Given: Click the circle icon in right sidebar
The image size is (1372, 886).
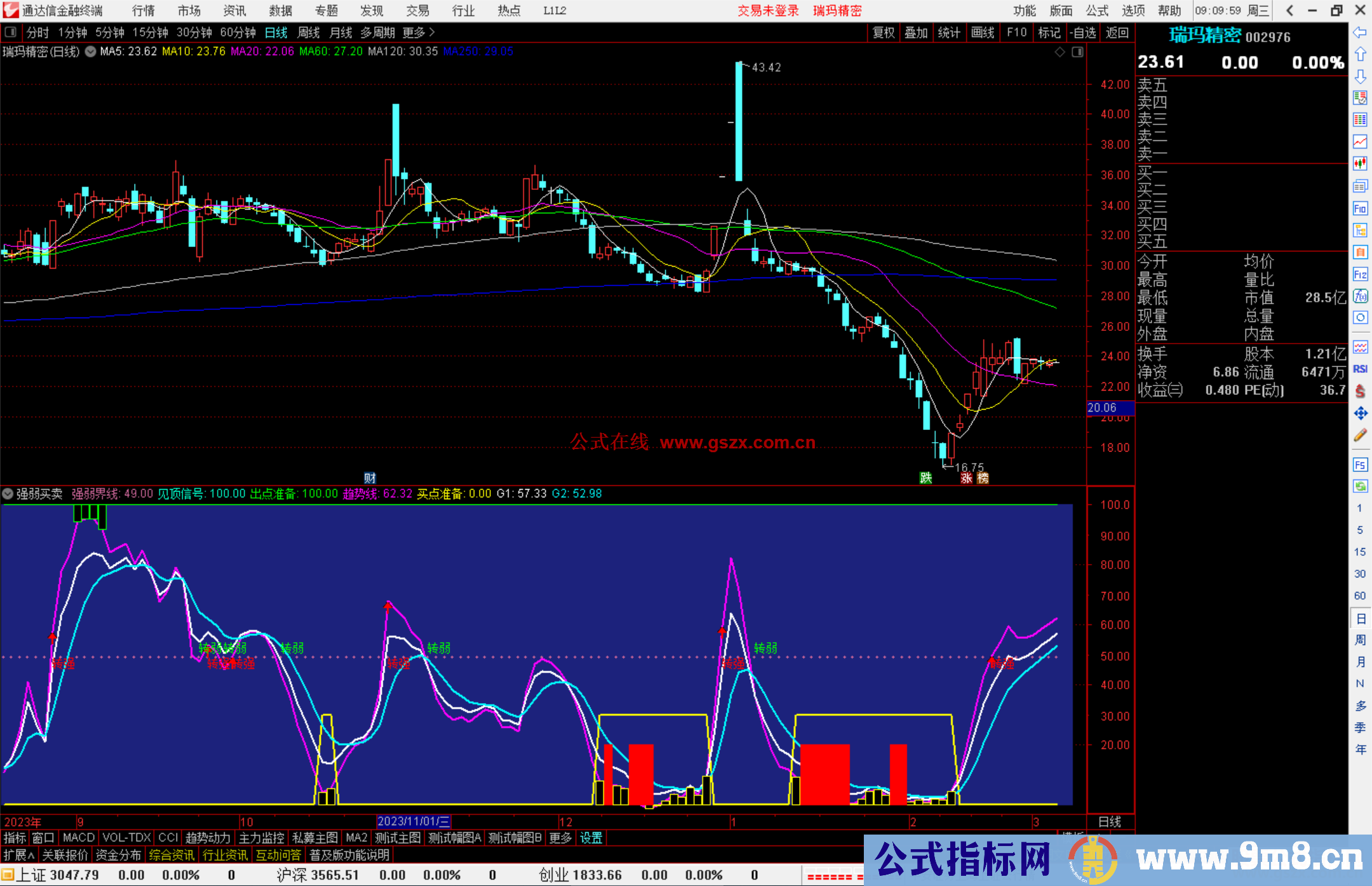Looking at the screenshot, I should (x=1360, y=318).
